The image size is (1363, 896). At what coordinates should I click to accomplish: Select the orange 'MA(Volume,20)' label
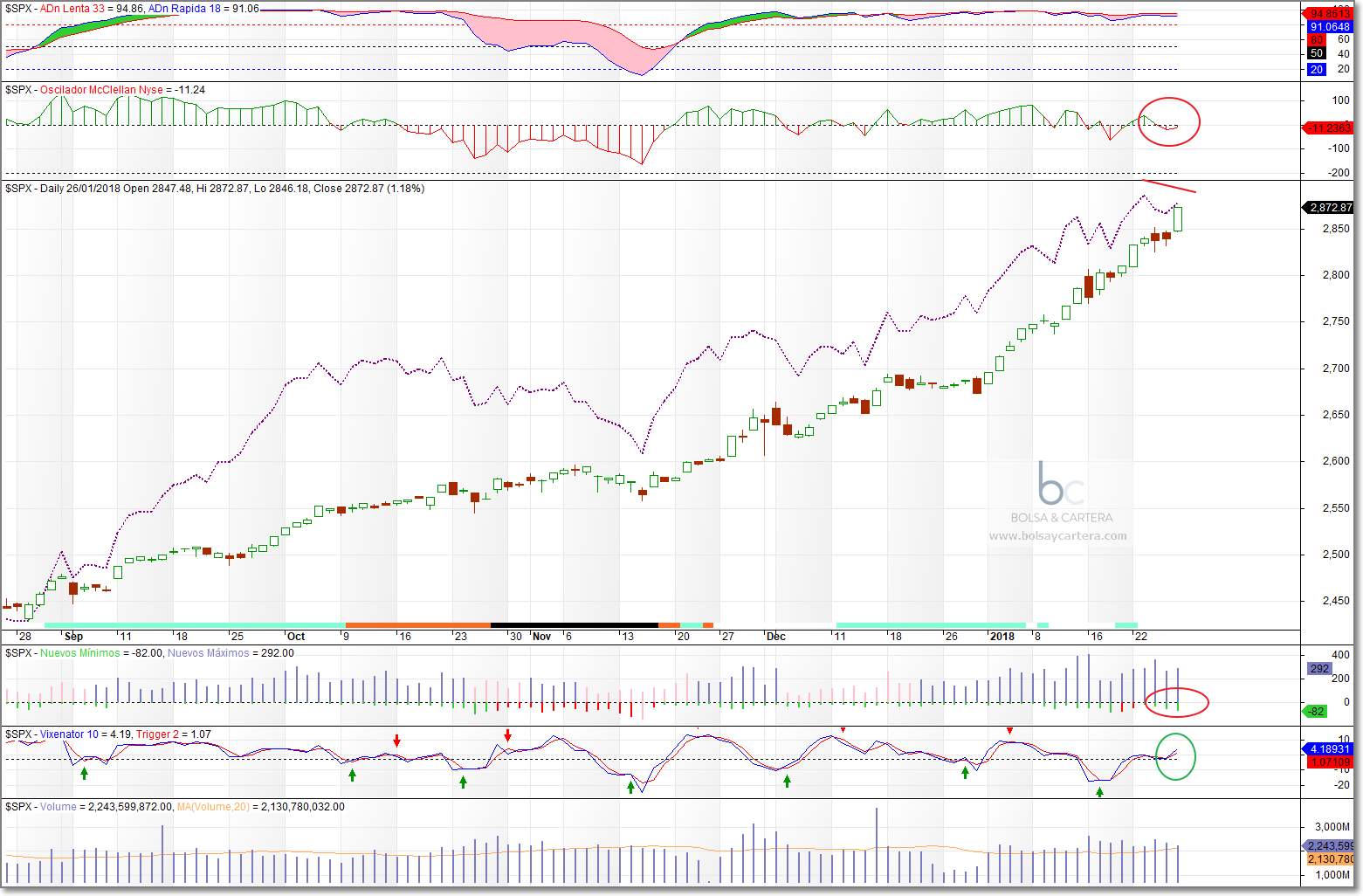[x=213, y=807]
